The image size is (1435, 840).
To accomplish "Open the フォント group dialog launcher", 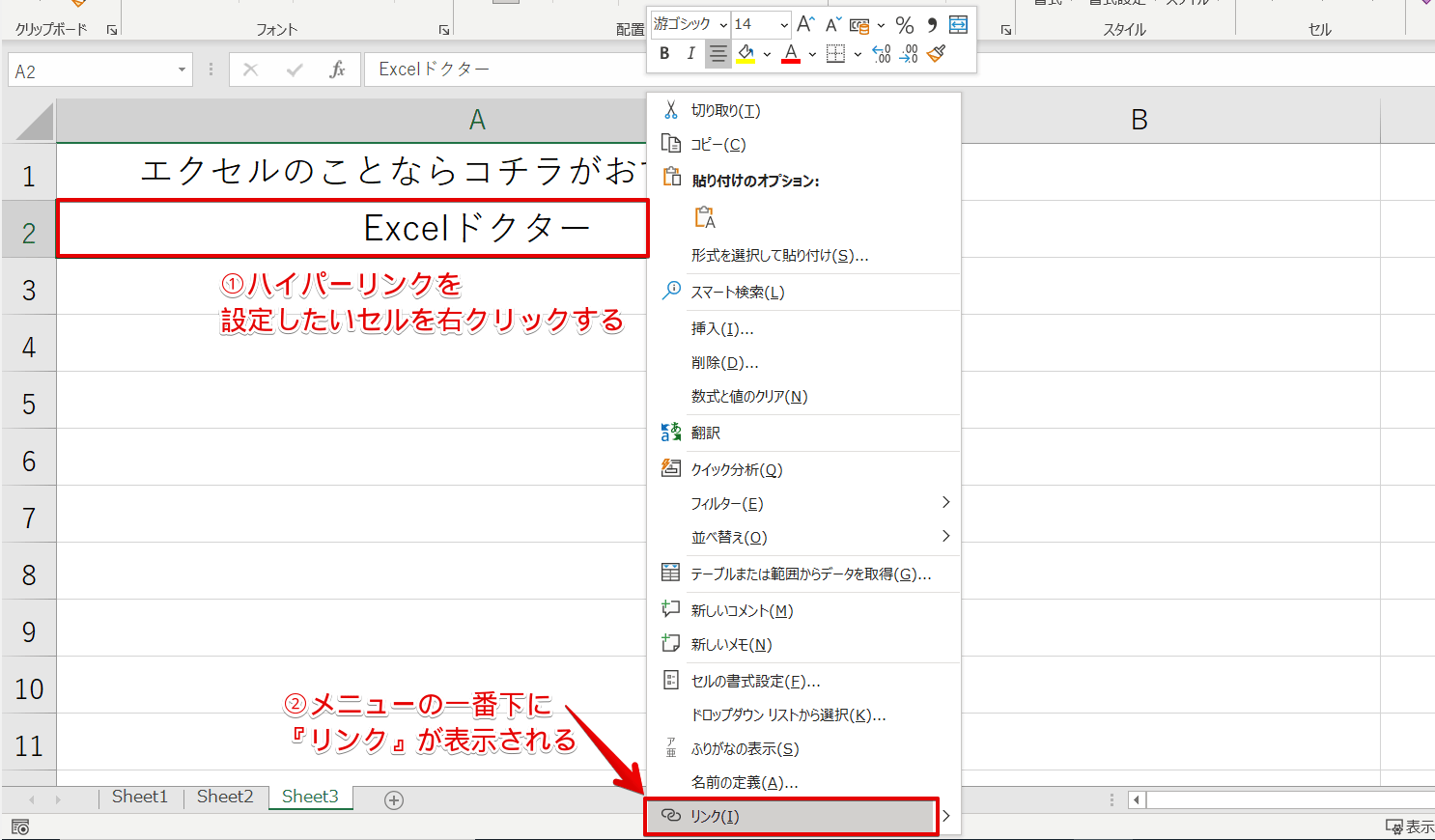I will click(444, 30).
